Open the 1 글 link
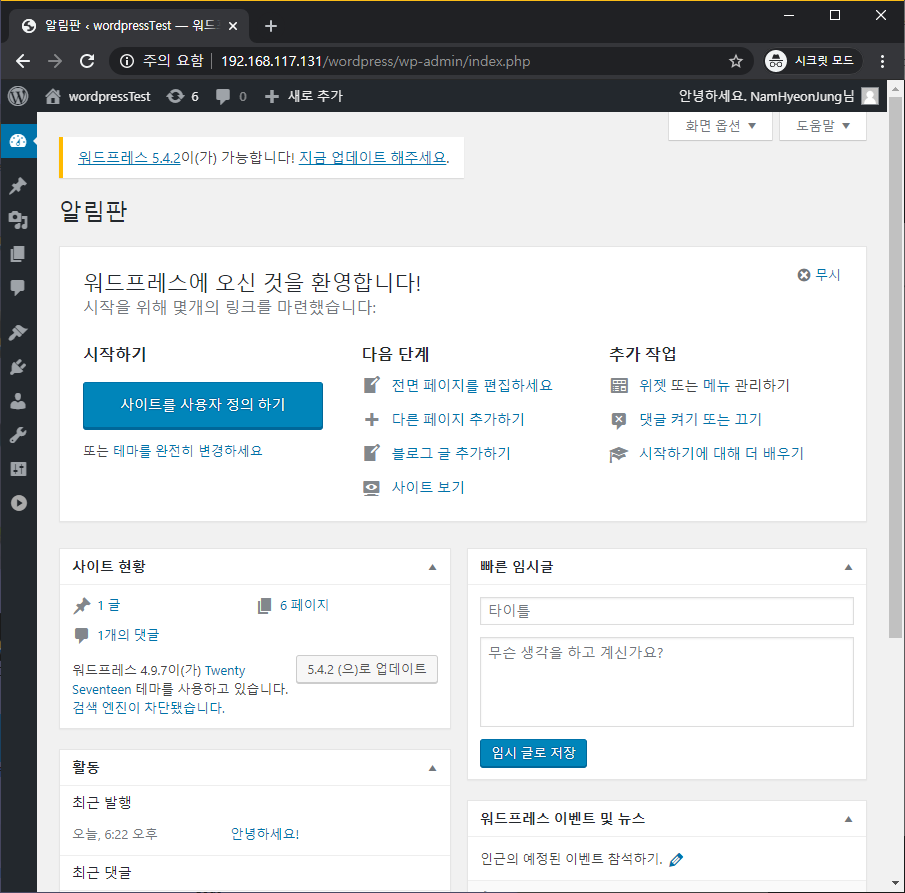Image resolution: width=905 pixels, height=893 pixels. pos(108,606)
